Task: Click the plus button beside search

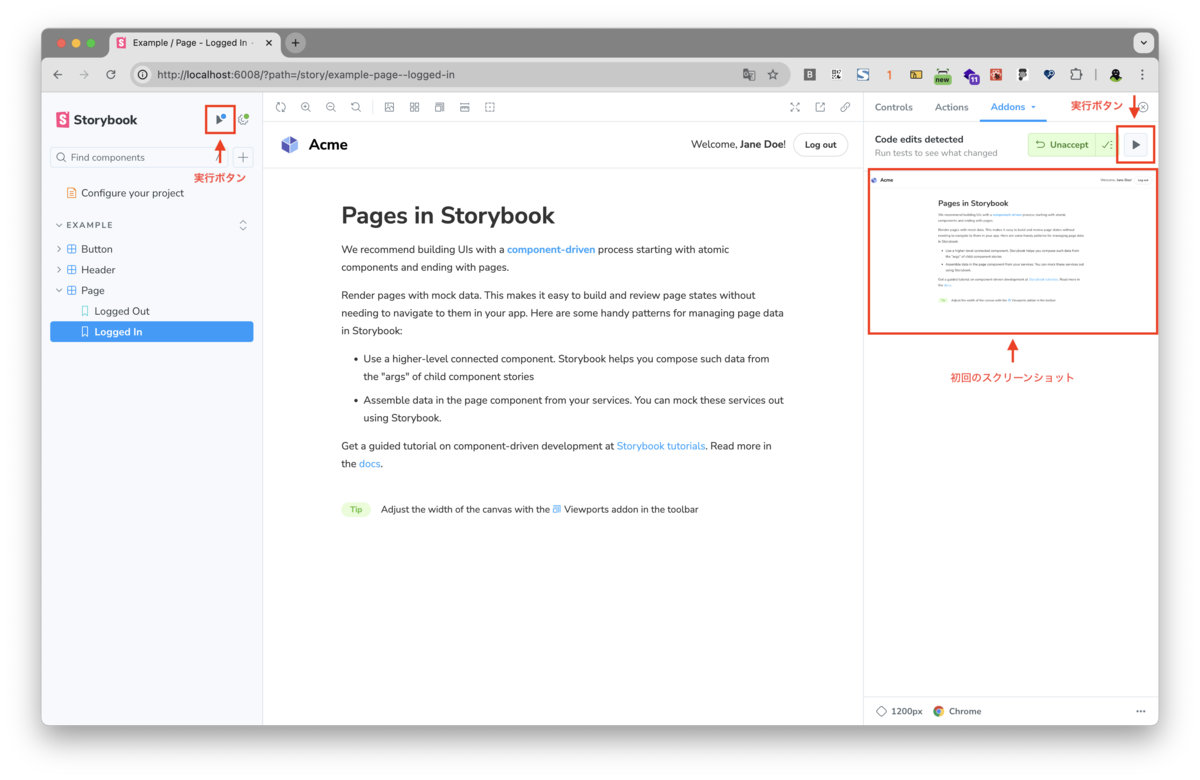Action: [243, 157]
